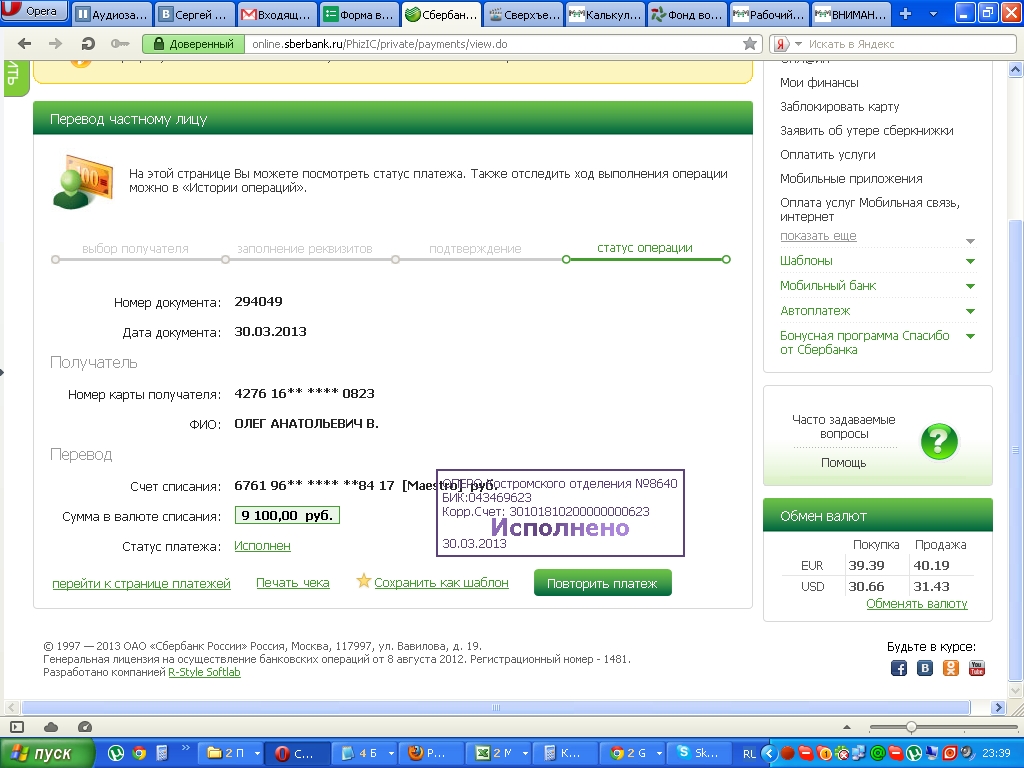1024x768 pixels.
Task: Click 'Сохранить как шаблон' link
Action: click(441, 583)
